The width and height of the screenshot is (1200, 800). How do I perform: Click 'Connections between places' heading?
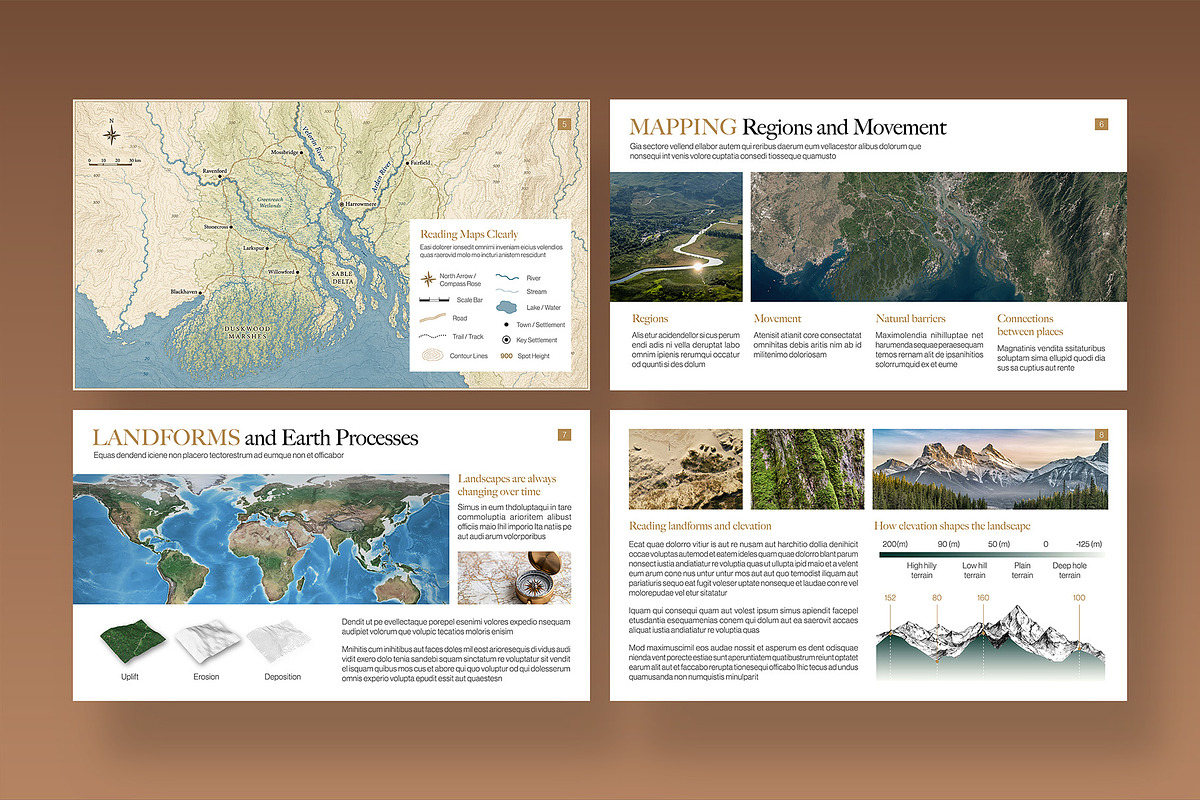coord(1030,325)
